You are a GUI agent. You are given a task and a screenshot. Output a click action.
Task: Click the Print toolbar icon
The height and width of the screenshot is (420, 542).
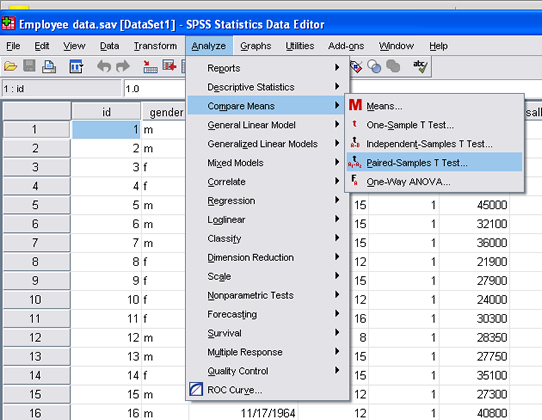(x=49, y=66)
